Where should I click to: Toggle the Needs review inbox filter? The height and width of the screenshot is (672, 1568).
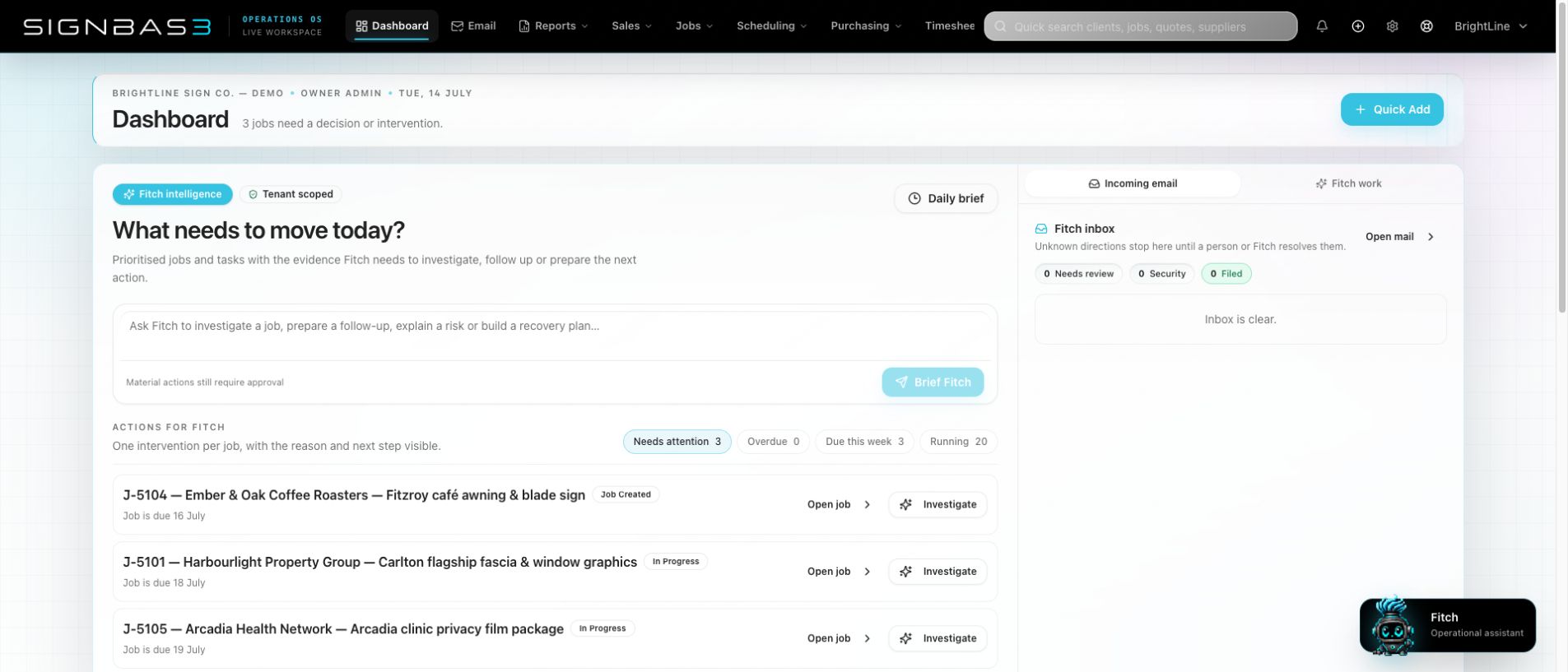(x=1078, y=274)
